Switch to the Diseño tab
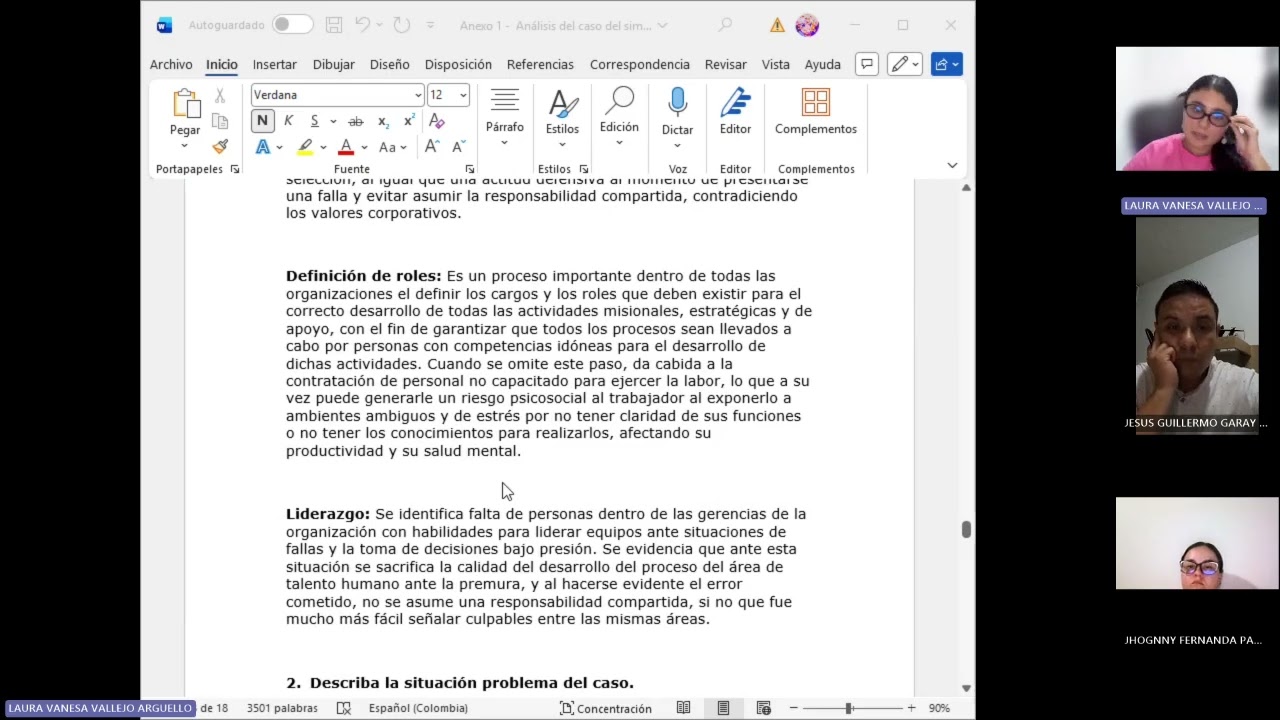Image resolution: width=1280 pixels, height=720 pixels. (389, 64)
